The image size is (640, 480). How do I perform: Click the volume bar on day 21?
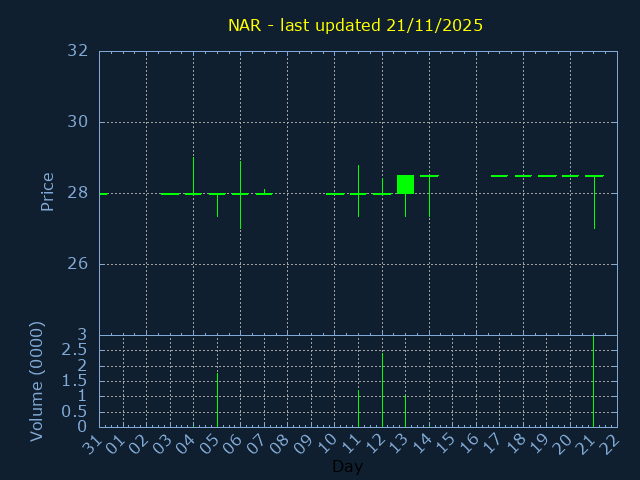tap(594, 382)
